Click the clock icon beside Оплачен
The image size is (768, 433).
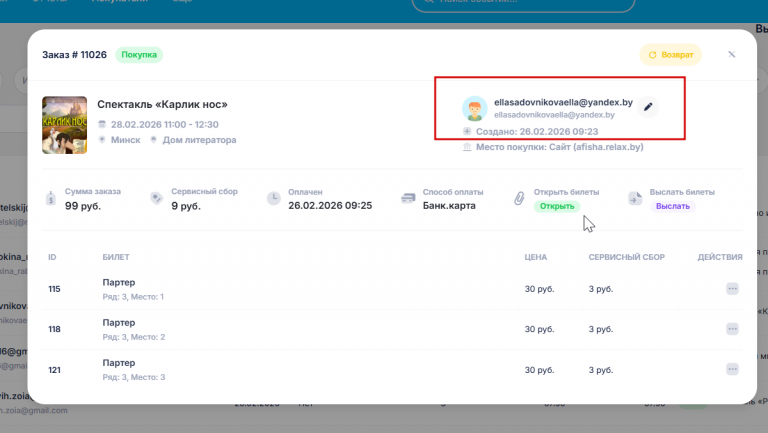273,198
